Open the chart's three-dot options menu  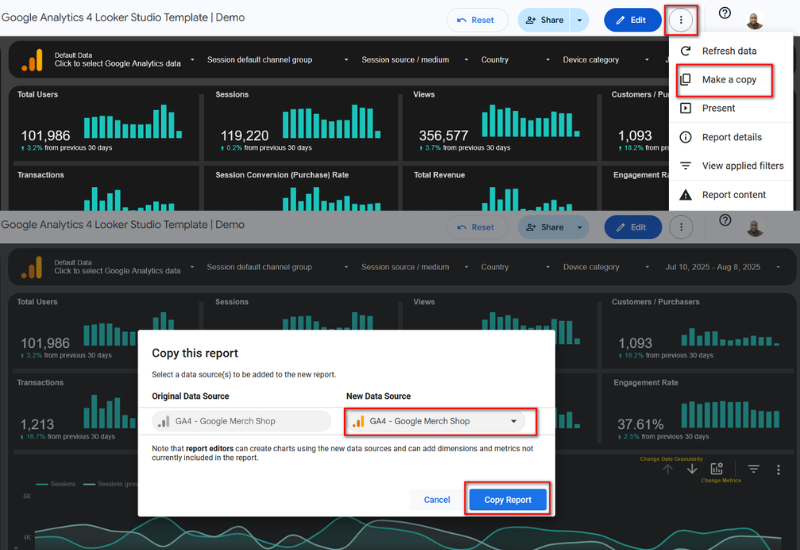778,469
